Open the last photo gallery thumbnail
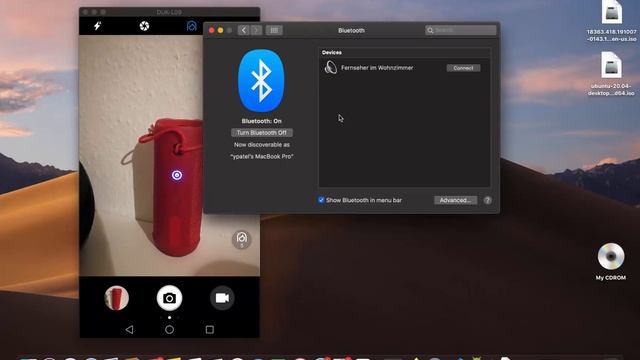 [x=116, y=298]
